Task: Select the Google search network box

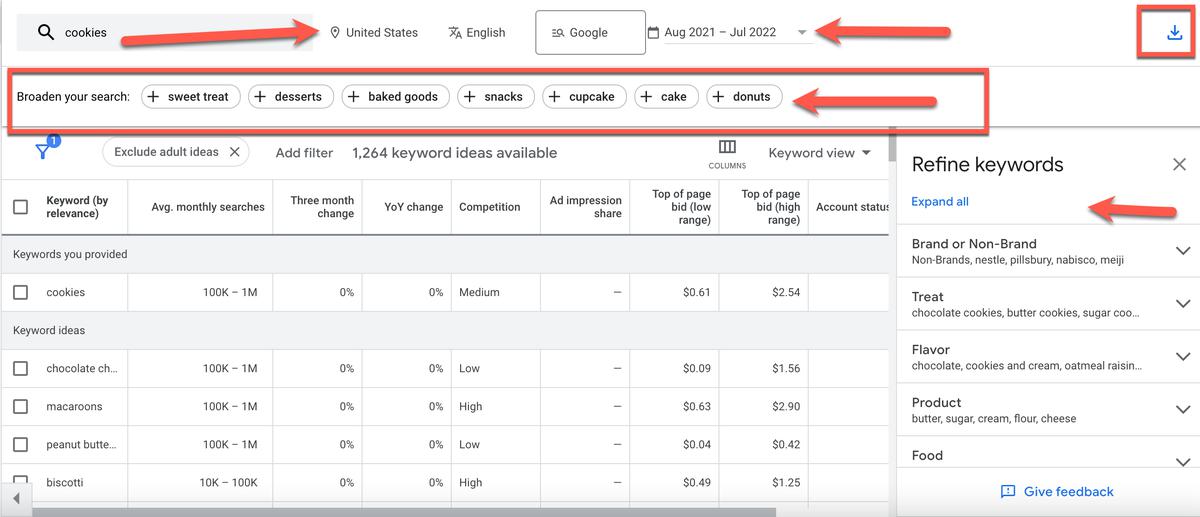Action: pyautogui.click(x=590, y=32)
